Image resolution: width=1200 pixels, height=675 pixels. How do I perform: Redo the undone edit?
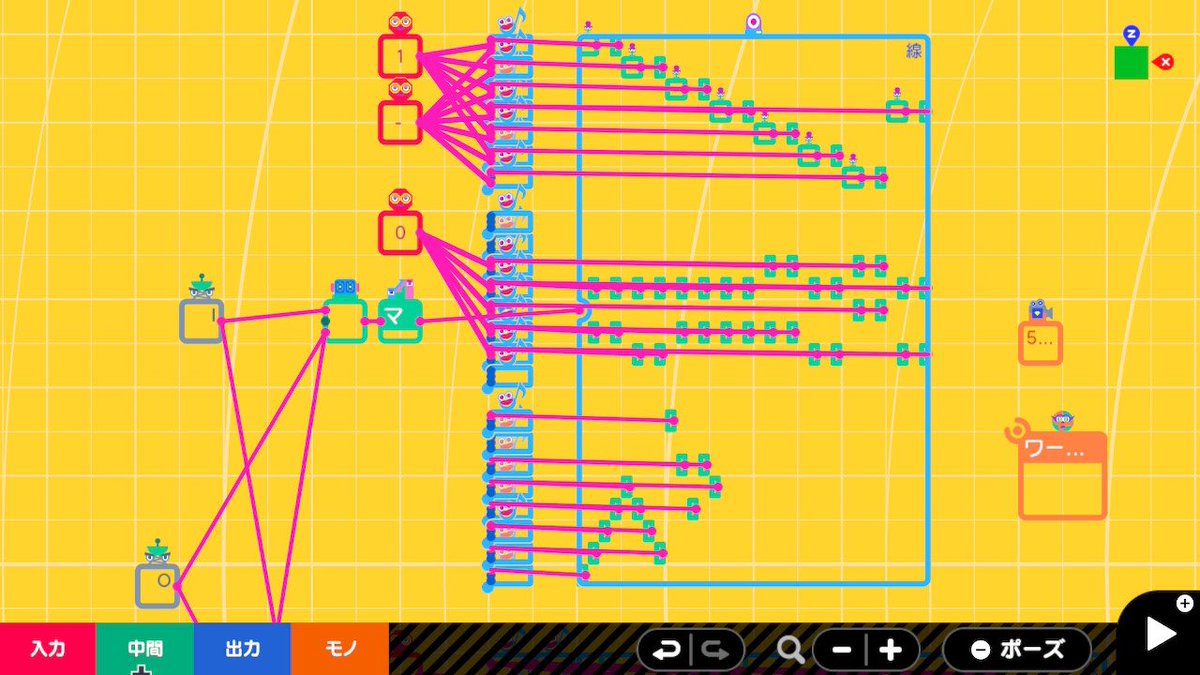(716, 650)
